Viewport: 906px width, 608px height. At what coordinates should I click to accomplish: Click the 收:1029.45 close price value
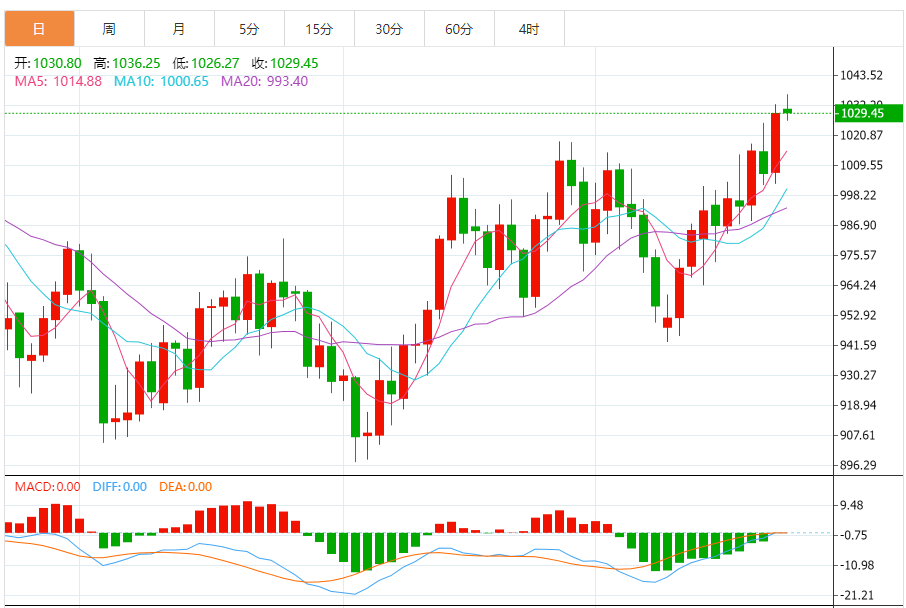(285, 63)
